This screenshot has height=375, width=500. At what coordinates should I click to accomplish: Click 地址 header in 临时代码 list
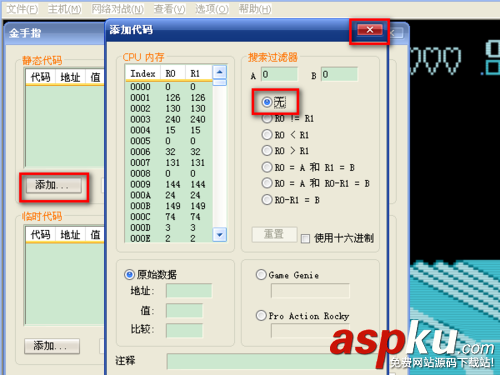pyautogui.click(x=70, y=235)
